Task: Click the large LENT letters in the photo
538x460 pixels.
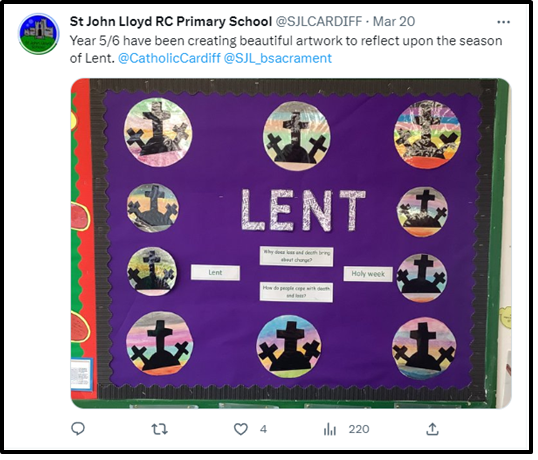Action: point(303,210)
